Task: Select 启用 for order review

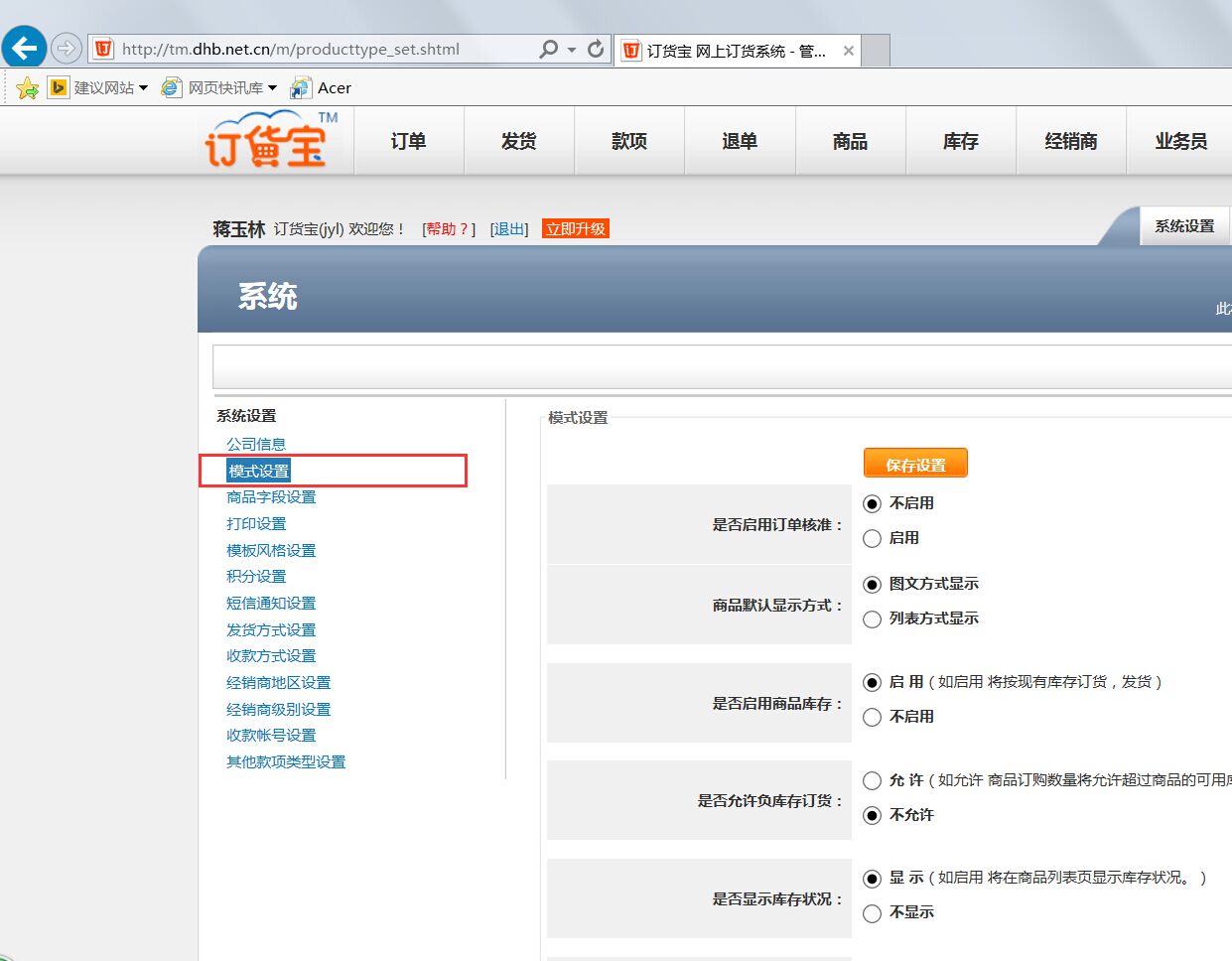Action: tap(872, 538)
